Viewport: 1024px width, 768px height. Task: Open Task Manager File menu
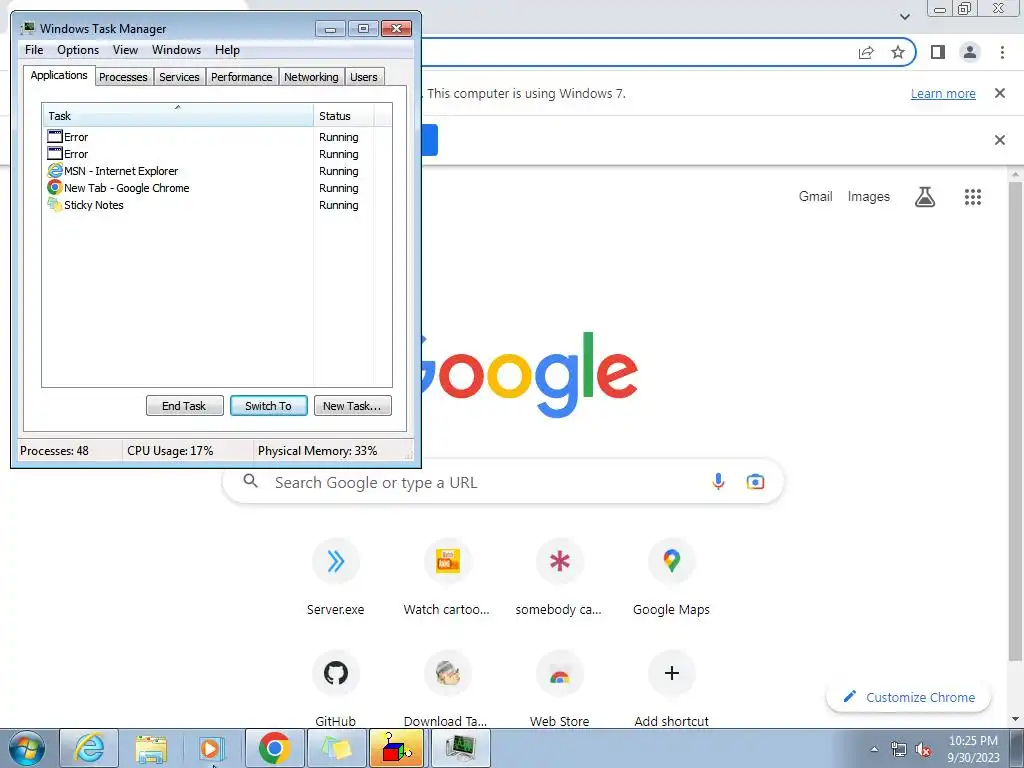(x=34, y=50)
